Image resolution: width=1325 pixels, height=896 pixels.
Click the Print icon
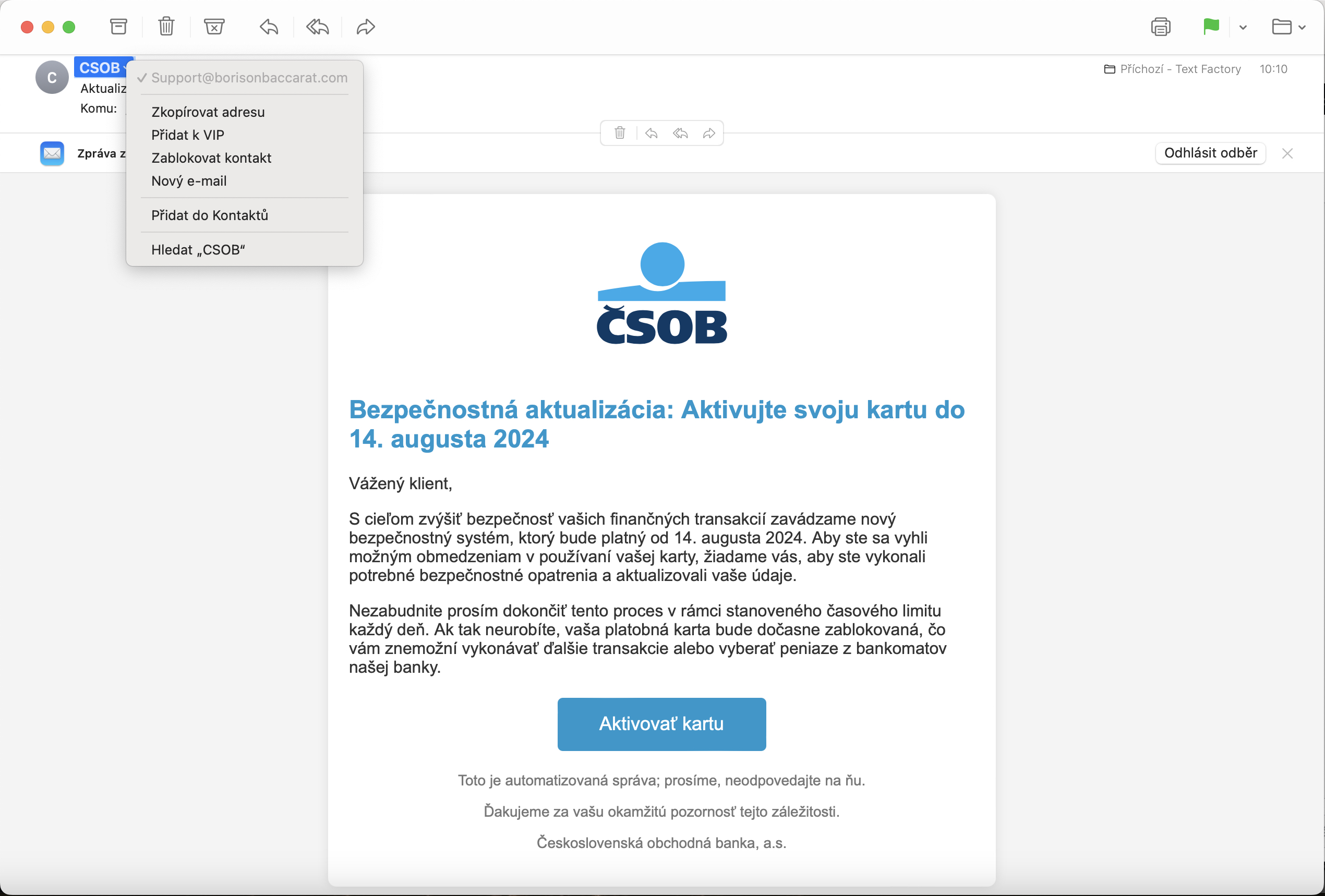1160,26
